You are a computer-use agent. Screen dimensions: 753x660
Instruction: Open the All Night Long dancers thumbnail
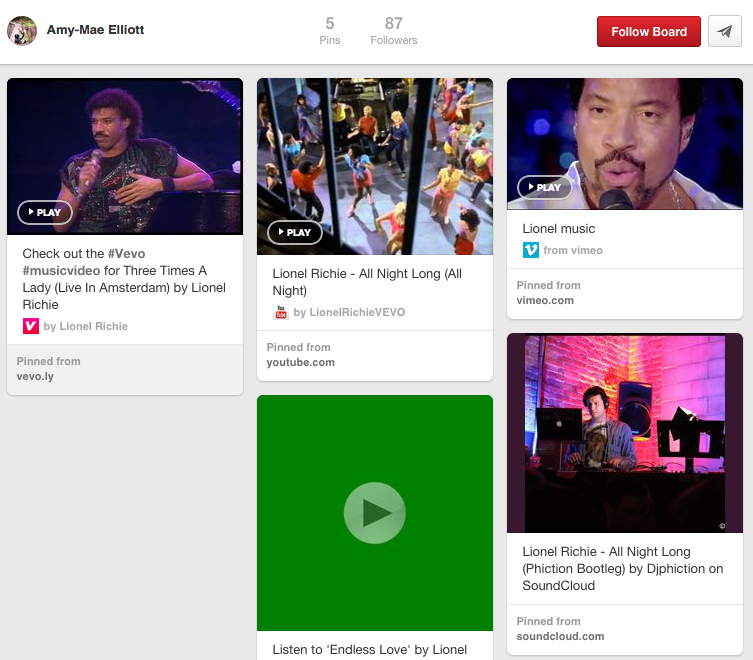coord(375,166)
